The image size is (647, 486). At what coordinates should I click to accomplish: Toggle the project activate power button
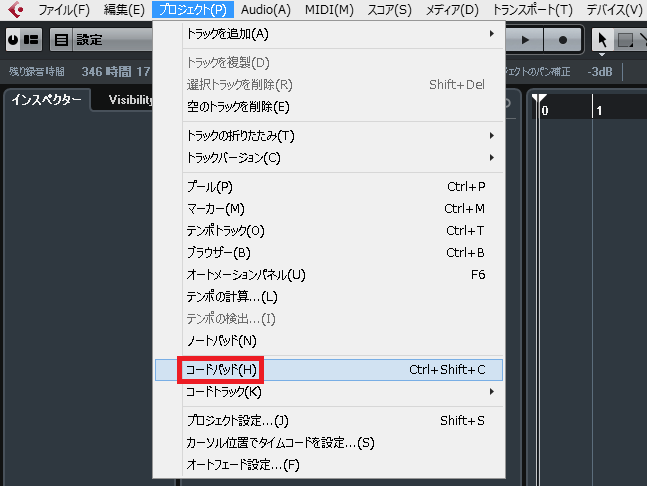[13, 40]
